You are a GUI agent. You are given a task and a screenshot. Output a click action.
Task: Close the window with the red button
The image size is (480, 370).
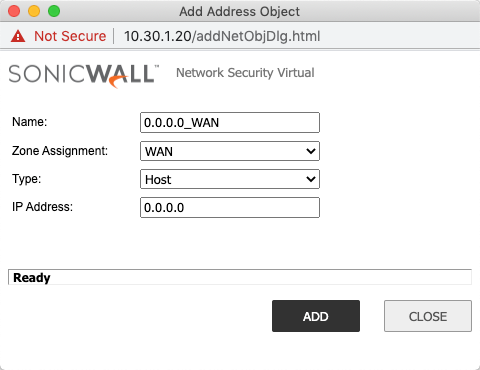14,11
